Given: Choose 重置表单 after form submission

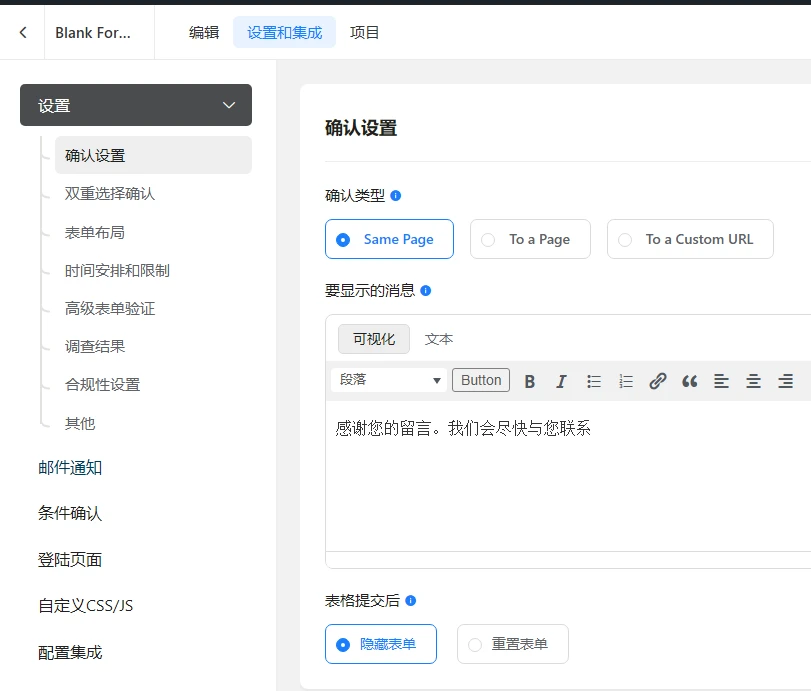Looking at the screenshot, I should point(512,644).
